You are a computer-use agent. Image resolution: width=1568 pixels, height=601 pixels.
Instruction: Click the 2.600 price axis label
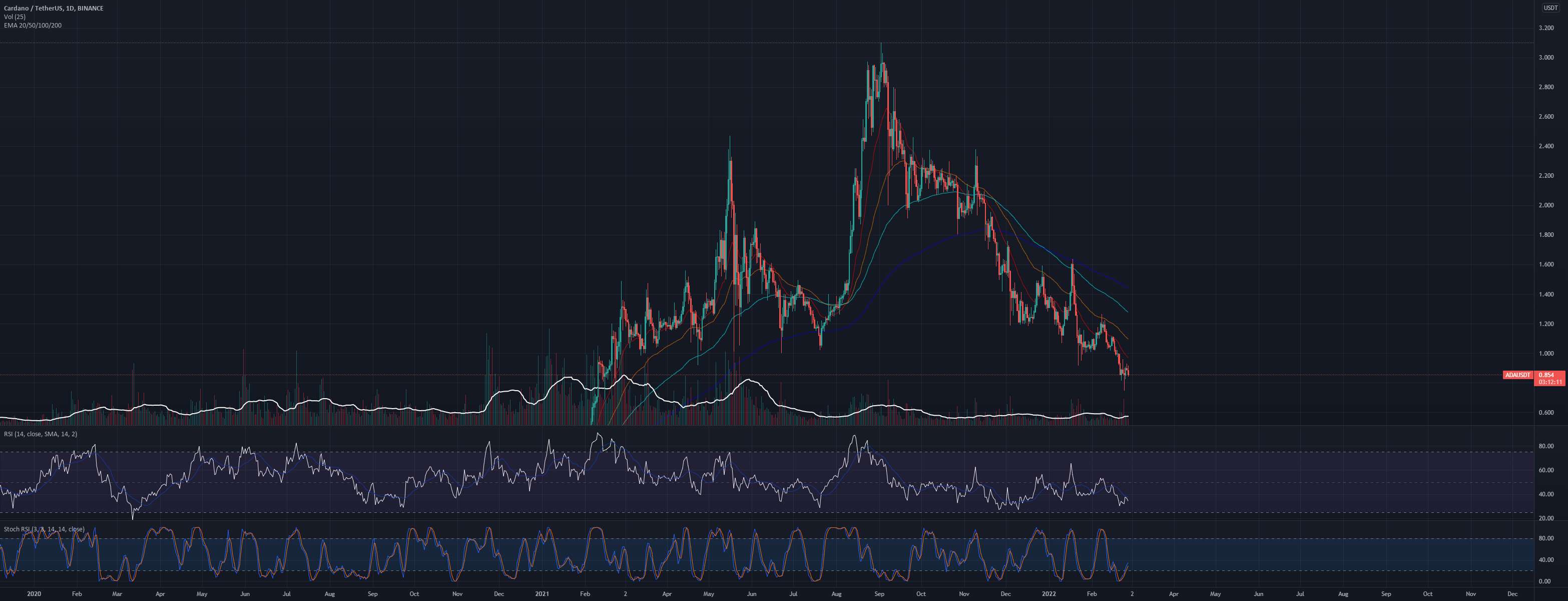point(1546,117)
